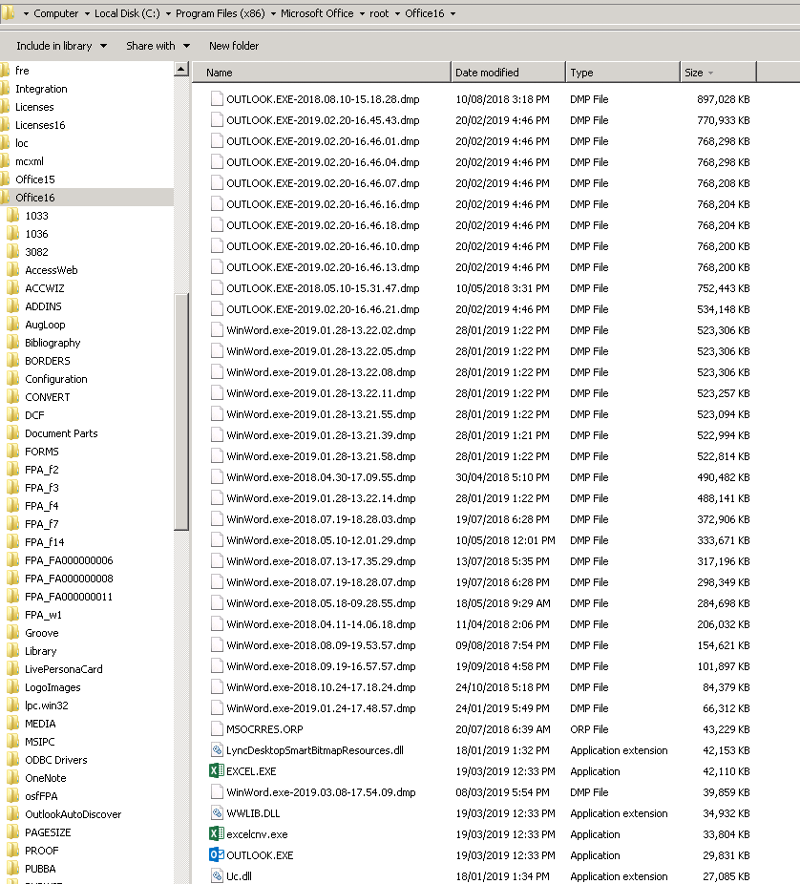Click the New folder button
The width and height of the screenshot is (800, 884).
(x=232, y=45)
